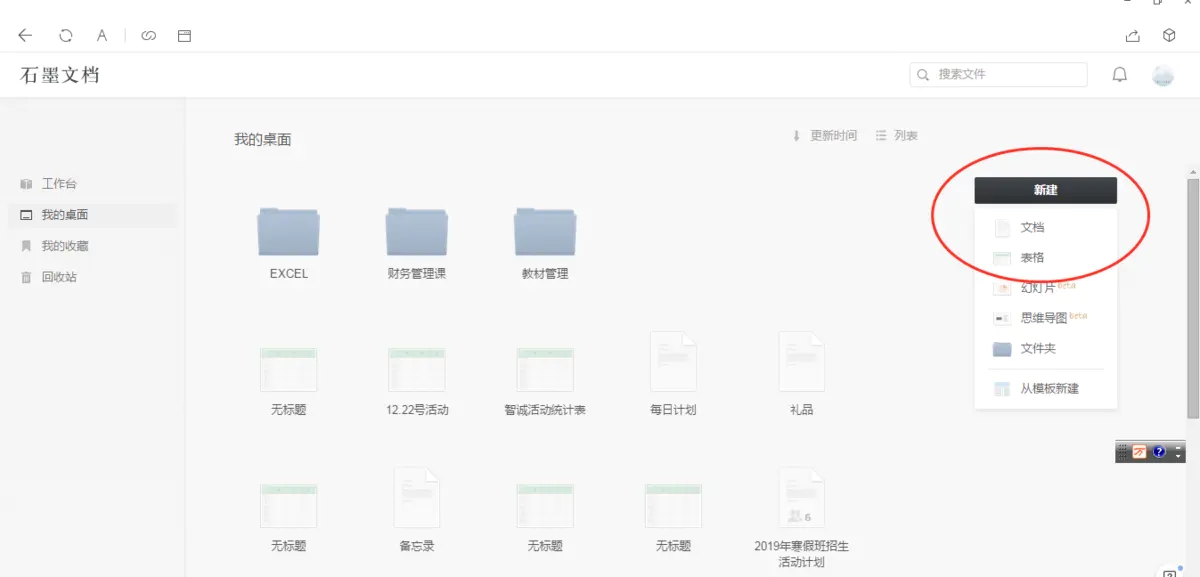Open the user avatar menu
This screenshot has width=1200, height=577.
(x=1163, y=74)
